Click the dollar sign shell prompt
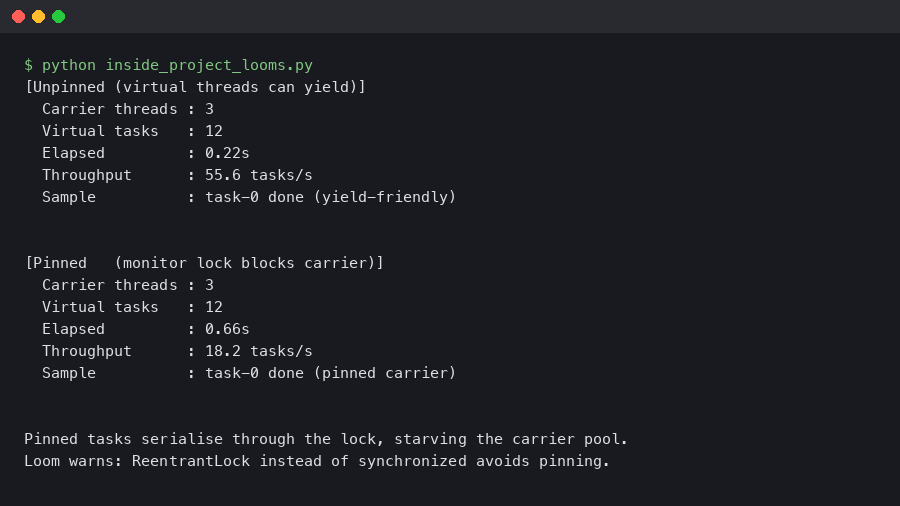Image resolution: width=900 pixels, height=506 pixels. tap(28, 65)
